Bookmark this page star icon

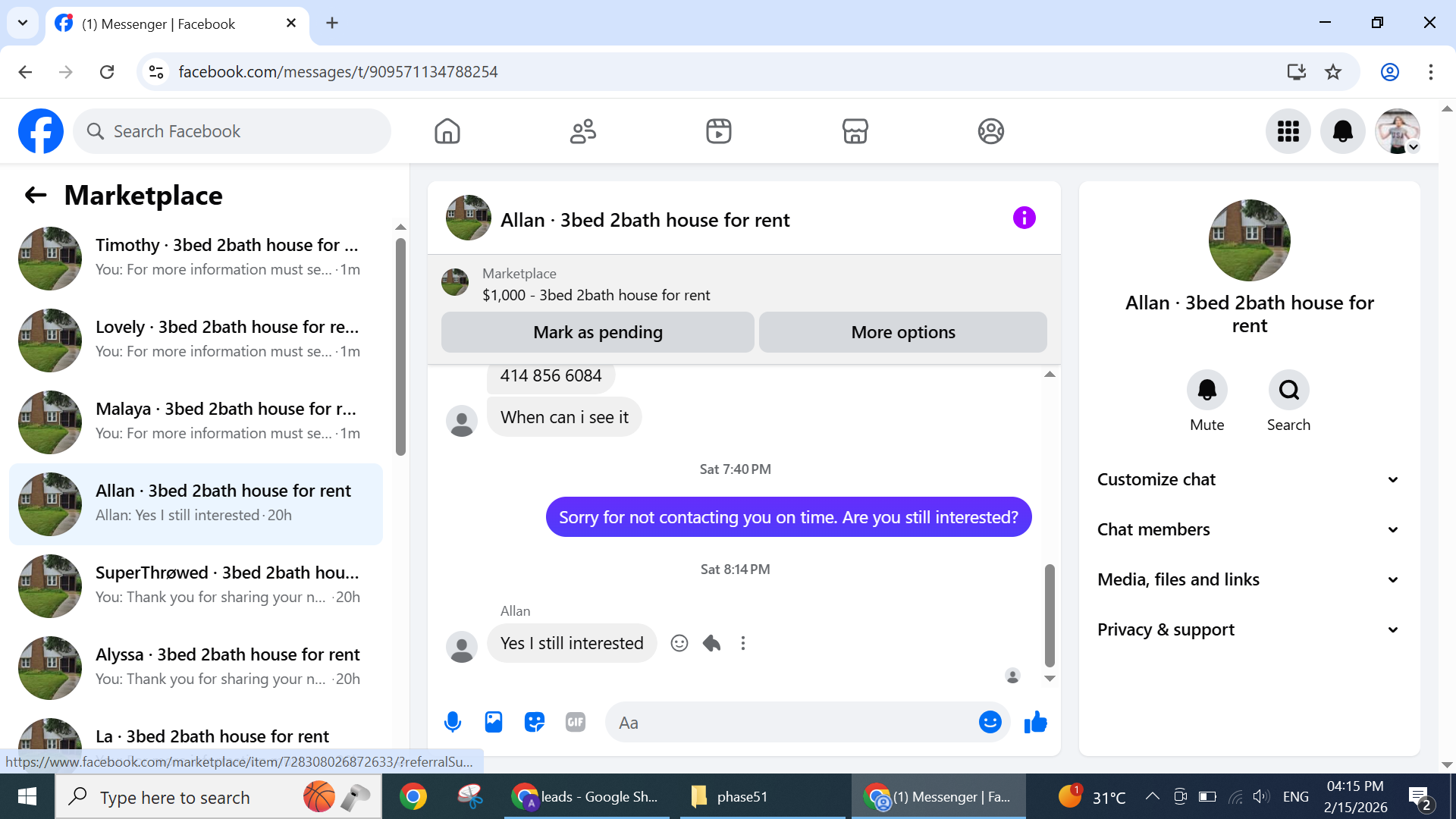pyautogui.click(x=1333, y=72)
